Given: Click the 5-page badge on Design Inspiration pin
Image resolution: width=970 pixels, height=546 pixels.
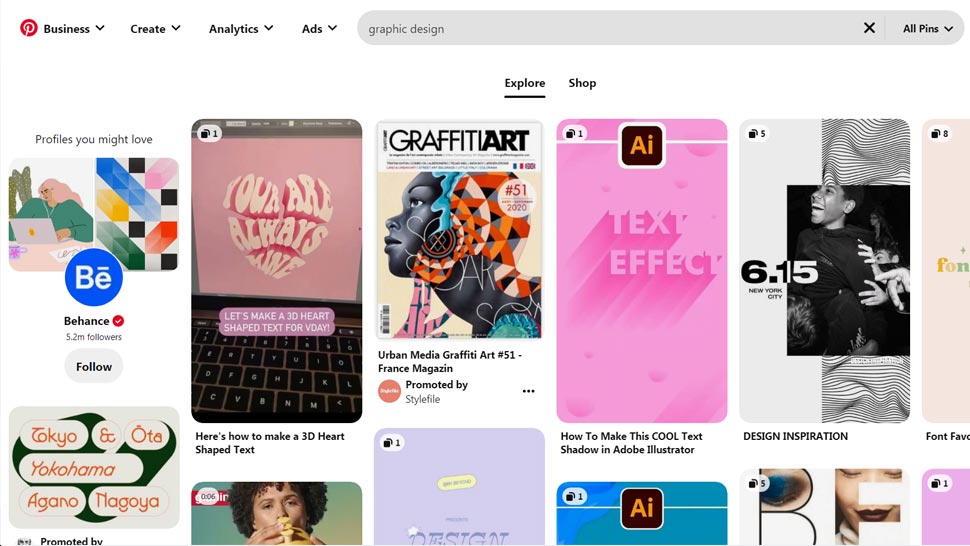Looking at the screenshot, I should click(757, 133).
